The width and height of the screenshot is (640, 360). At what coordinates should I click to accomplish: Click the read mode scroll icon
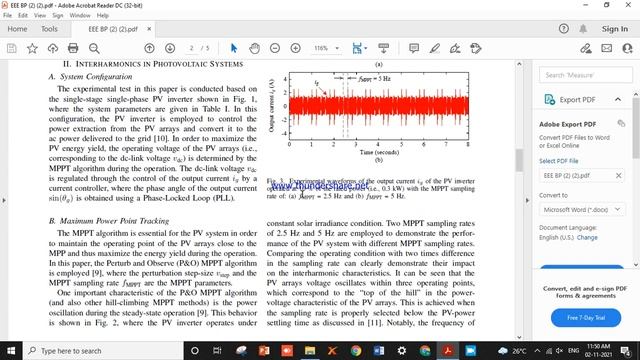383,48
